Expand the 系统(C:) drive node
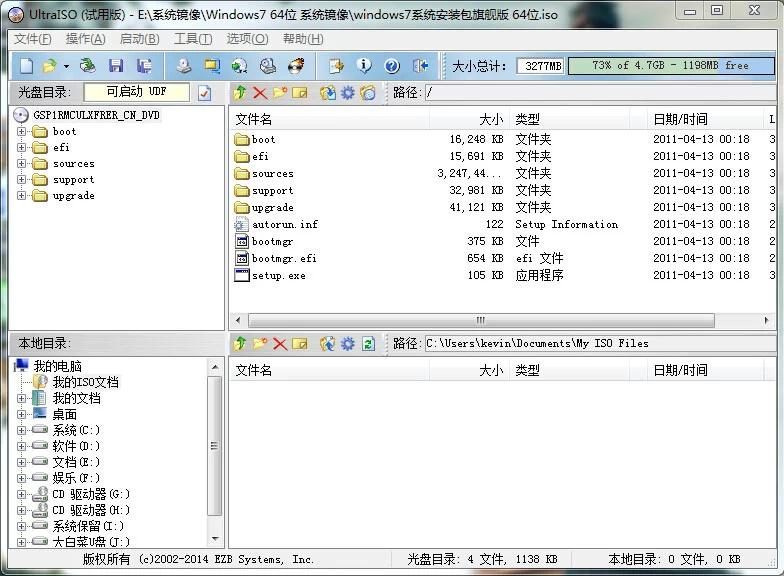Screen dimensions: 784x576 point(22,430)
